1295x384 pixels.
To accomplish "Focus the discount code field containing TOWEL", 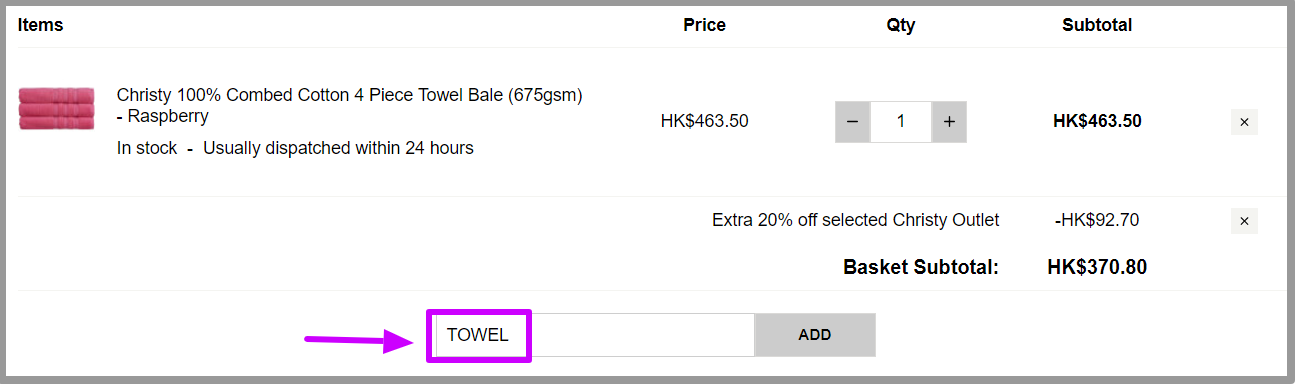I will pyautogui.click(x=595, y=335).
